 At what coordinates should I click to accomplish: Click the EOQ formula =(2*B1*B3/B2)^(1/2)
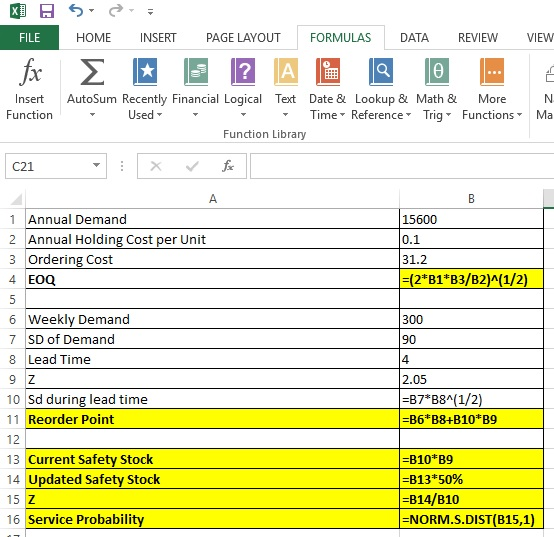pos(471,279)
